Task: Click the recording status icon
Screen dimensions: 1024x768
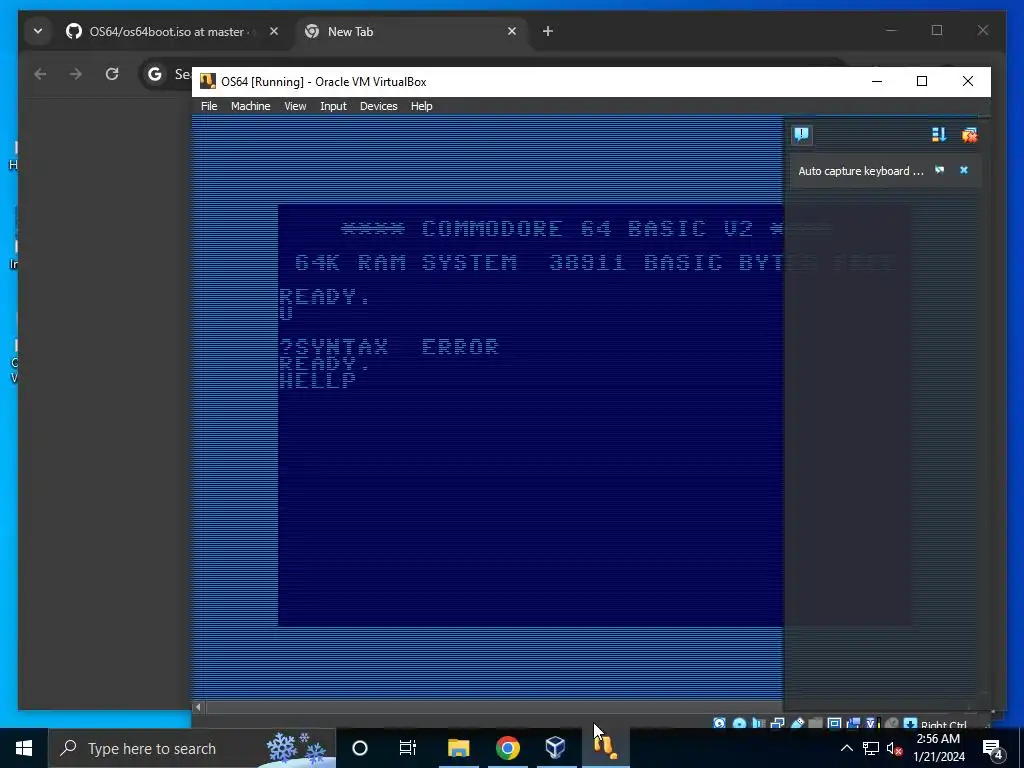Action: coord(854,724)
